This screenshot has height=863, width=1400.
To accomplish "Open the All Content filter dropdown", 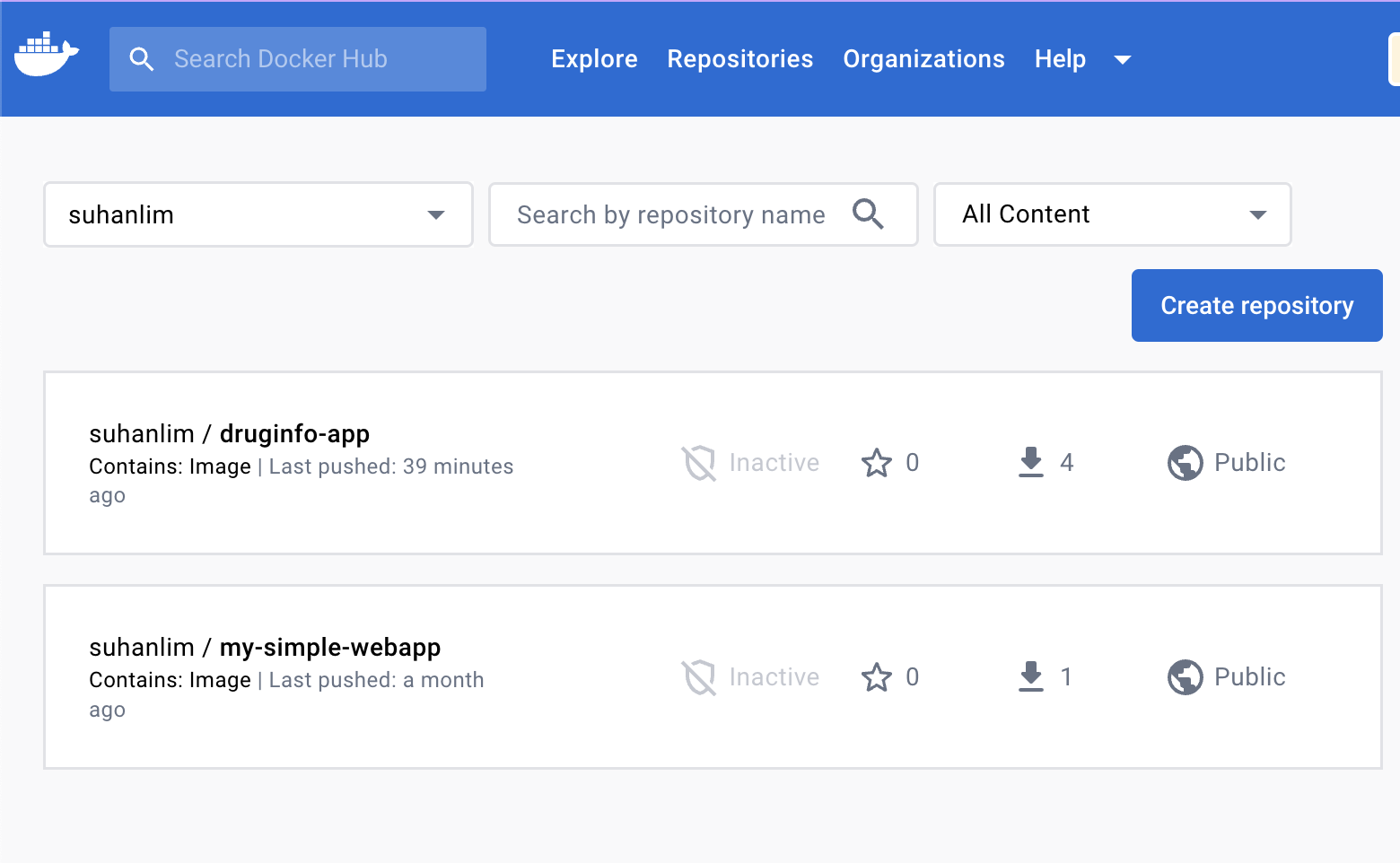I will [1112, 214].
